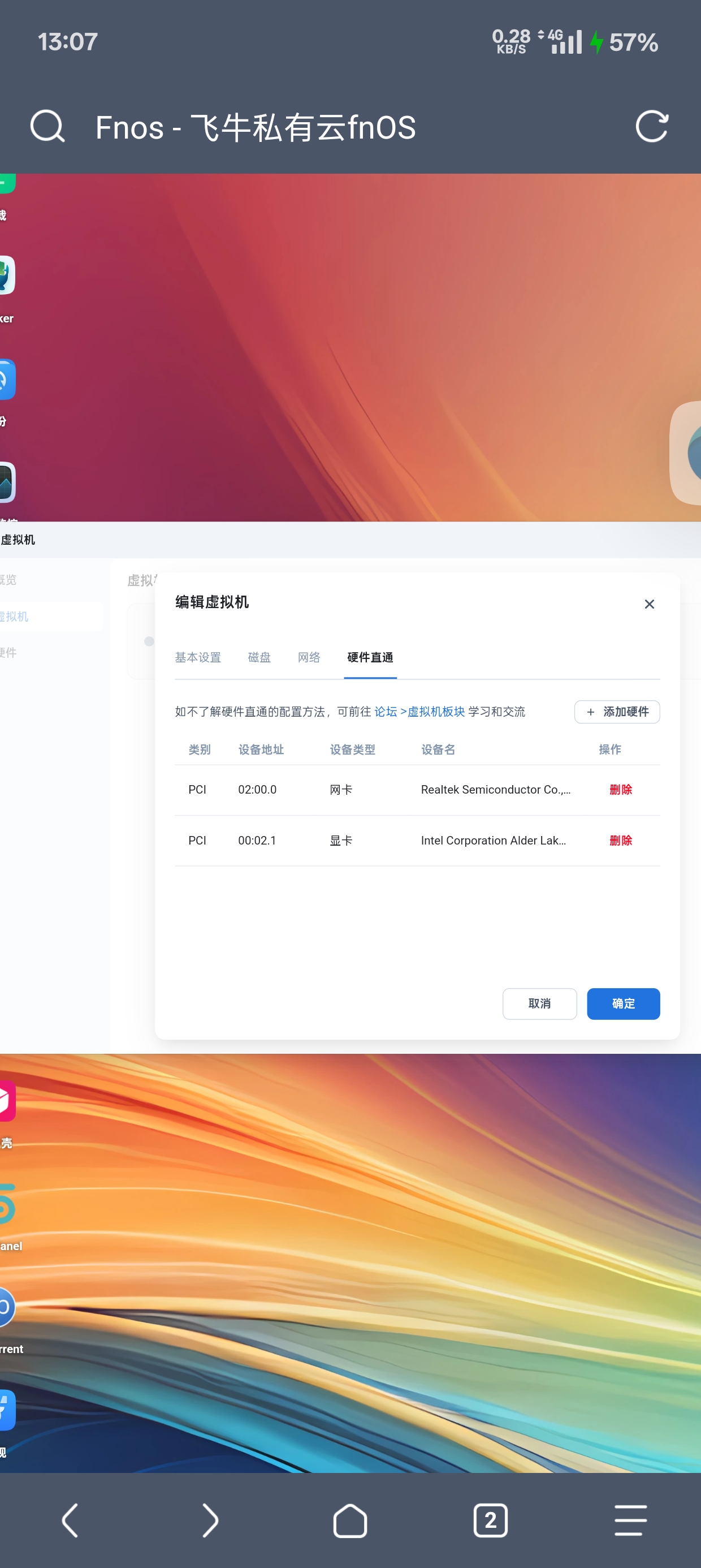Click 显卡 device type cell

341,840
